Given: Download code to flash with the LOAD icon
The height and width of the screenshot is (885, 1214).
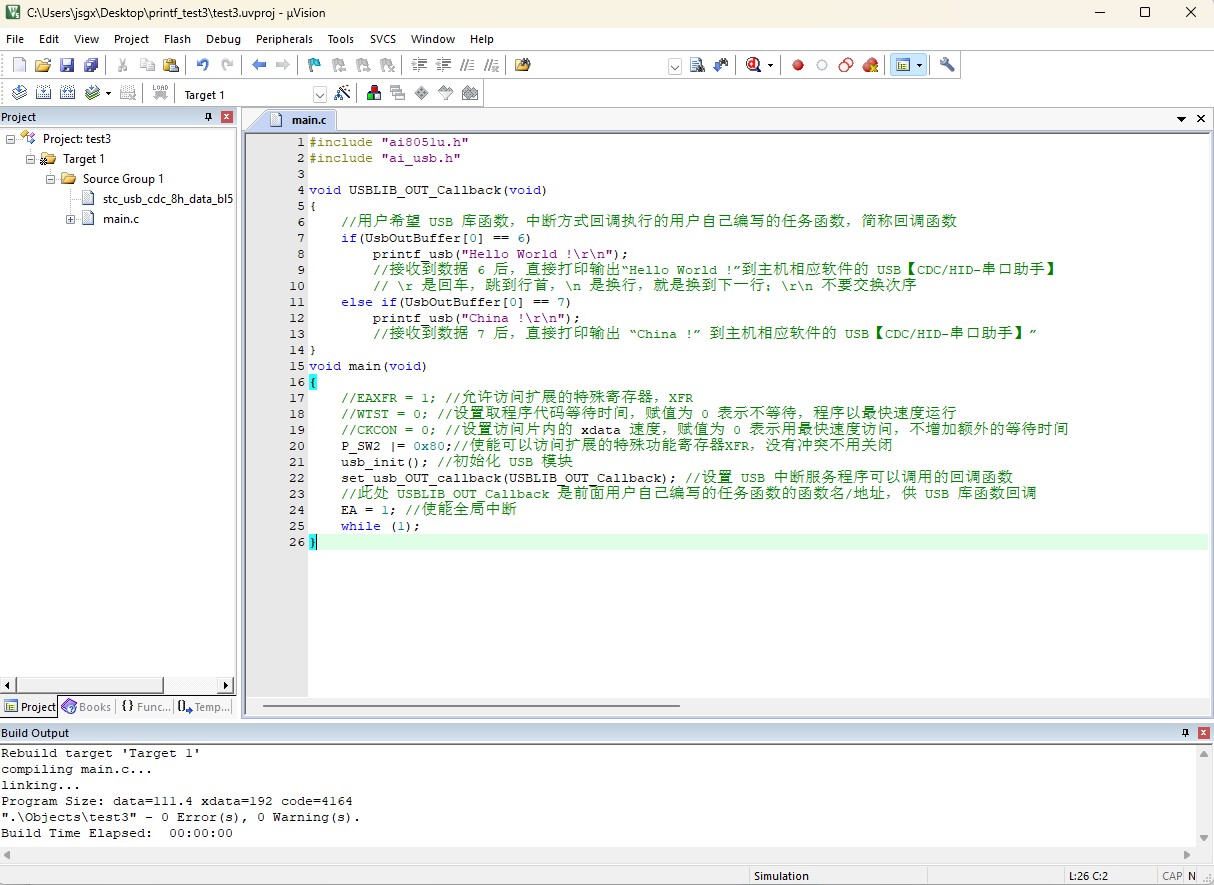Looking at the screenshot, I should point(160,93).
